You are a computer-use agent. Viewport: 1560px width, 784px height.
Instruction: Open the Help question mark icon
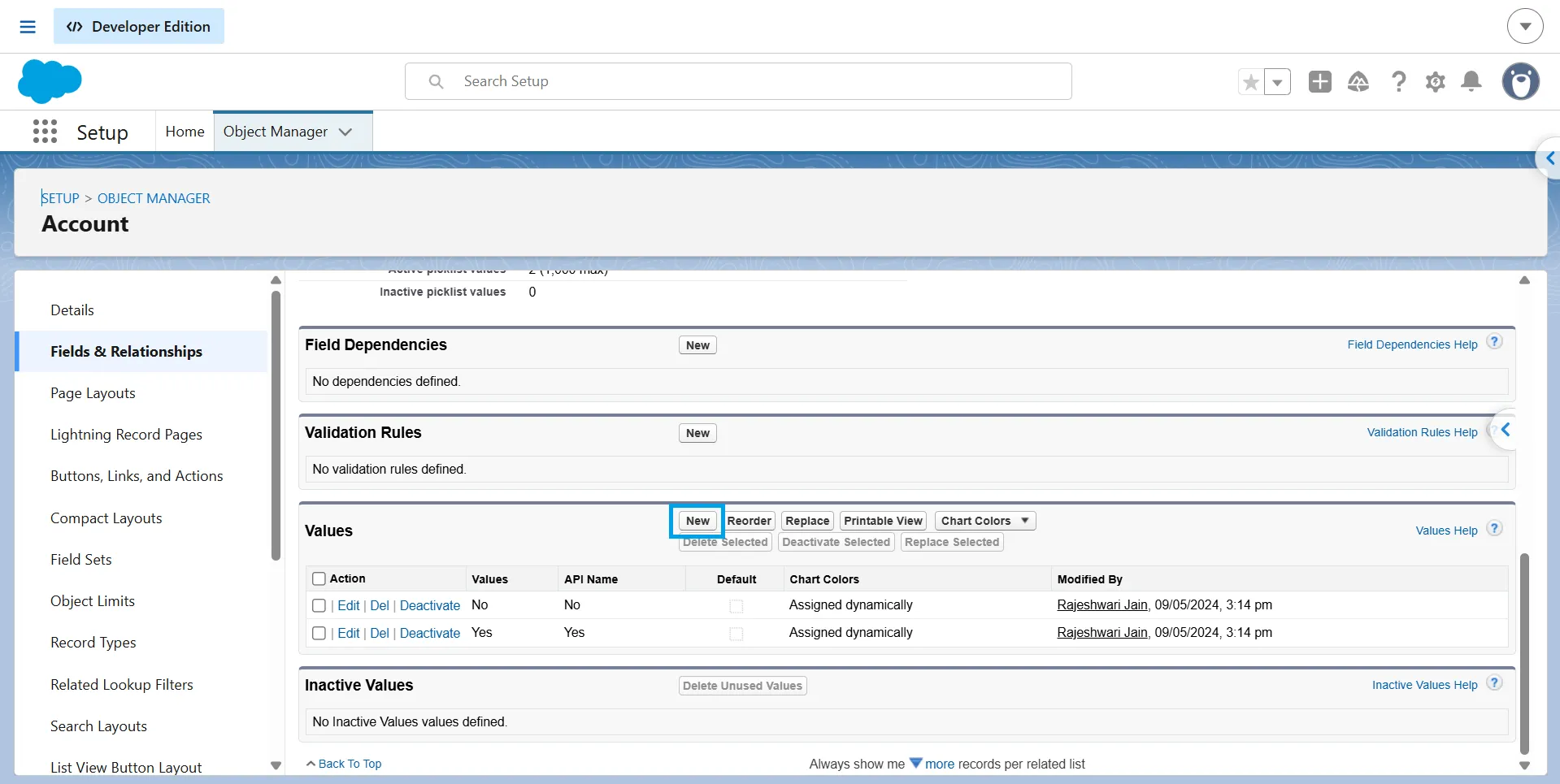point(1398,81)
